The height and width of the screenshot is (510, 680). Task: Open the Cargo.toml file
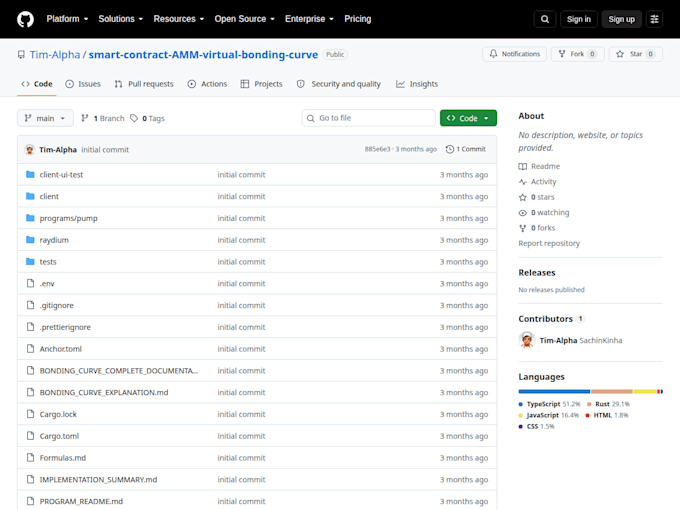coord(59,436)
